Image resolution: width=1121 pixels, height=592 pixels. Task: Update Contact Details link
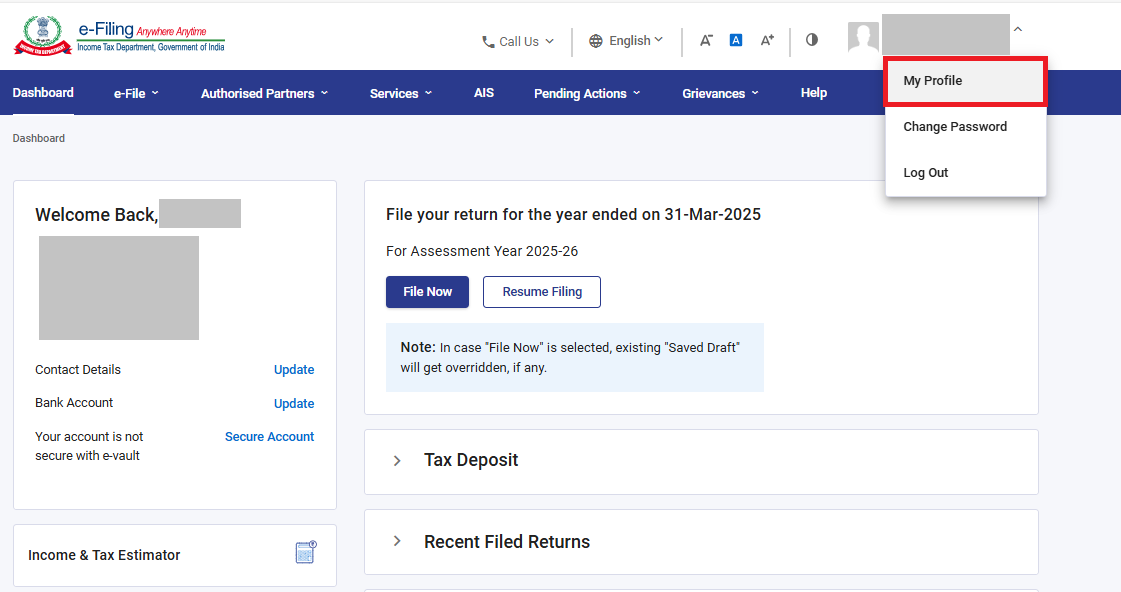[x=294, y=370]
